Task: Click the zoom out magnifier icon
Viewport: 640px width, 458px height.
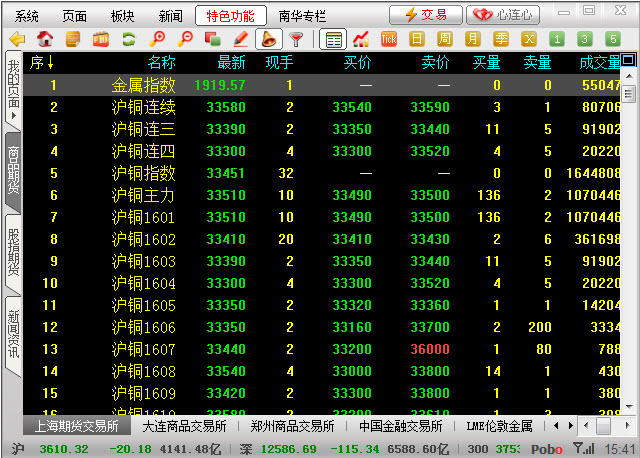Action: 185,39
